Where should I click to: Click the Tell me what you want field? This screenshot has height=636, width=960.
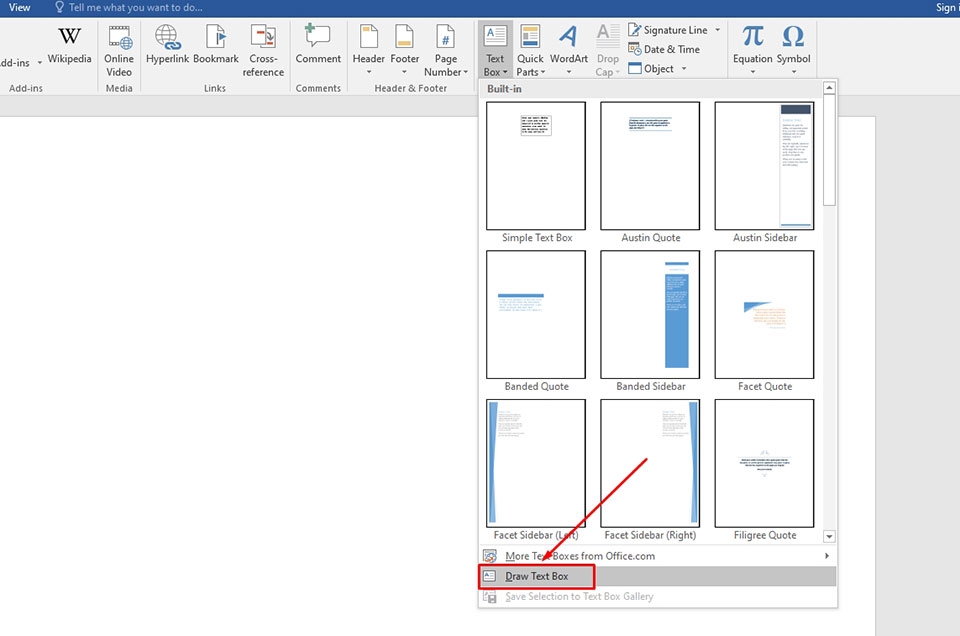(135, 7)
